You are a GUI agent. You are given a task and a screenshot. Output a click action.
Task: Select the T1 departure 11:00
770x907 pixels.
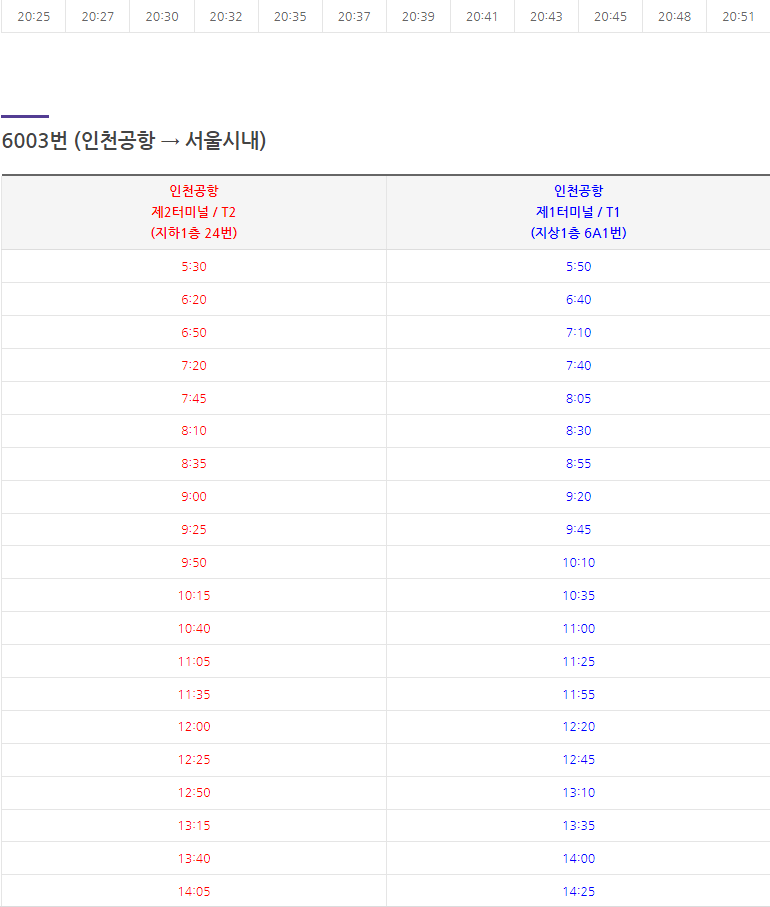(579, 628)
